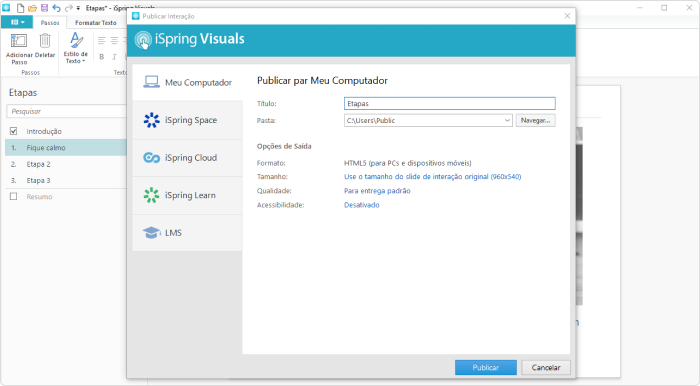Open the slide size link (960x540)
Image resolution: width=700 pixels, height=386 pixels.
432,177
